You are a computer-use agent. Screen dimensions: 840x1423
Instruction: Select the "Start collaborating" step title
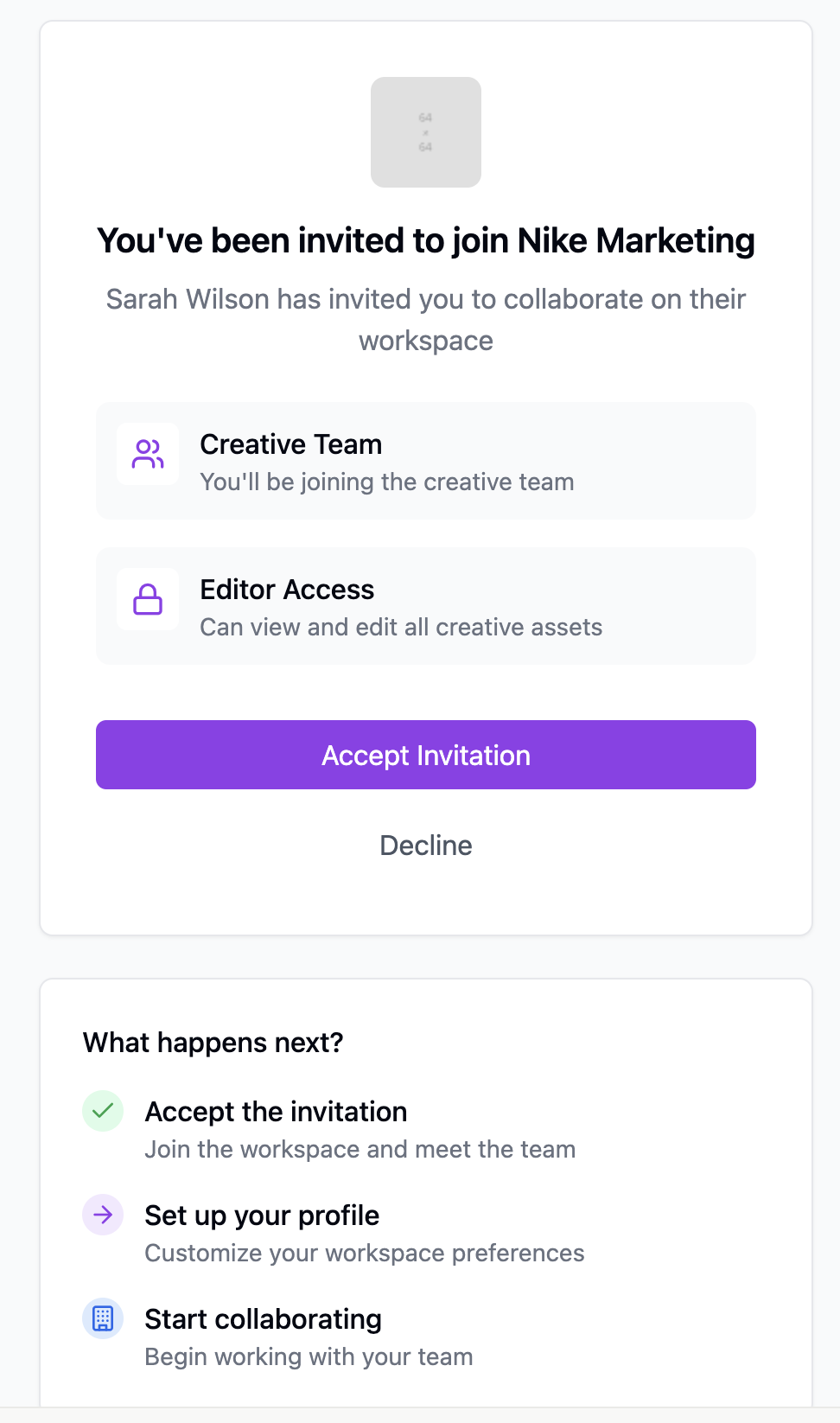click(263, 1319)
